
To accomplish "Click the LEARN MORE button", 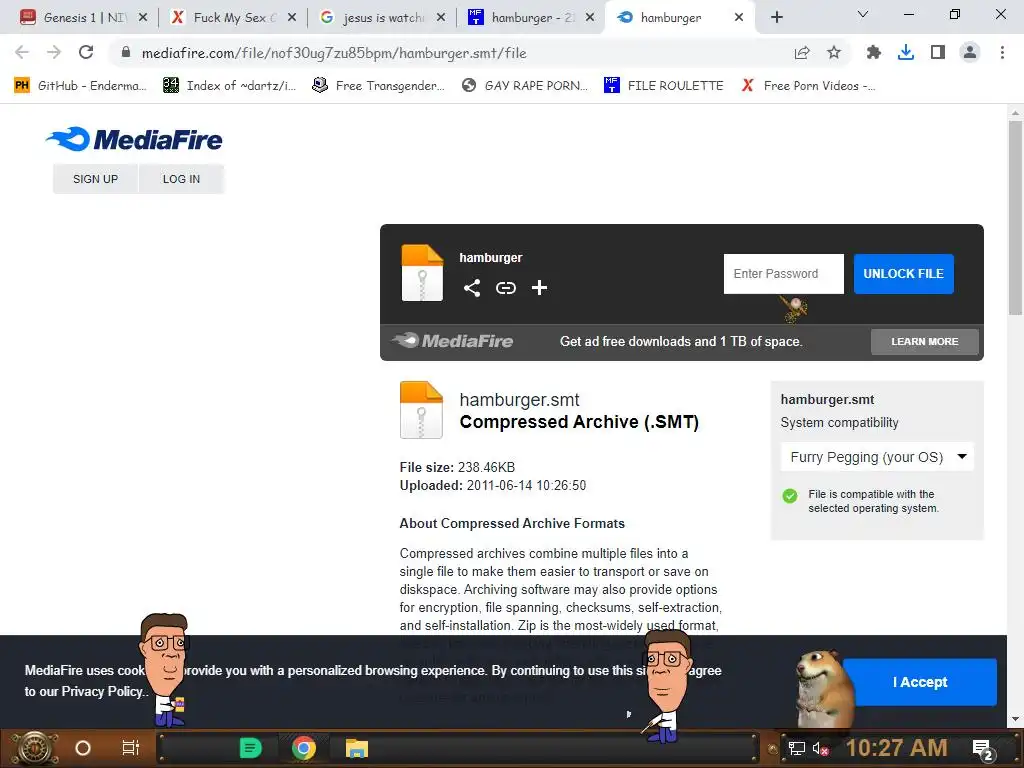I will [925, 342].
